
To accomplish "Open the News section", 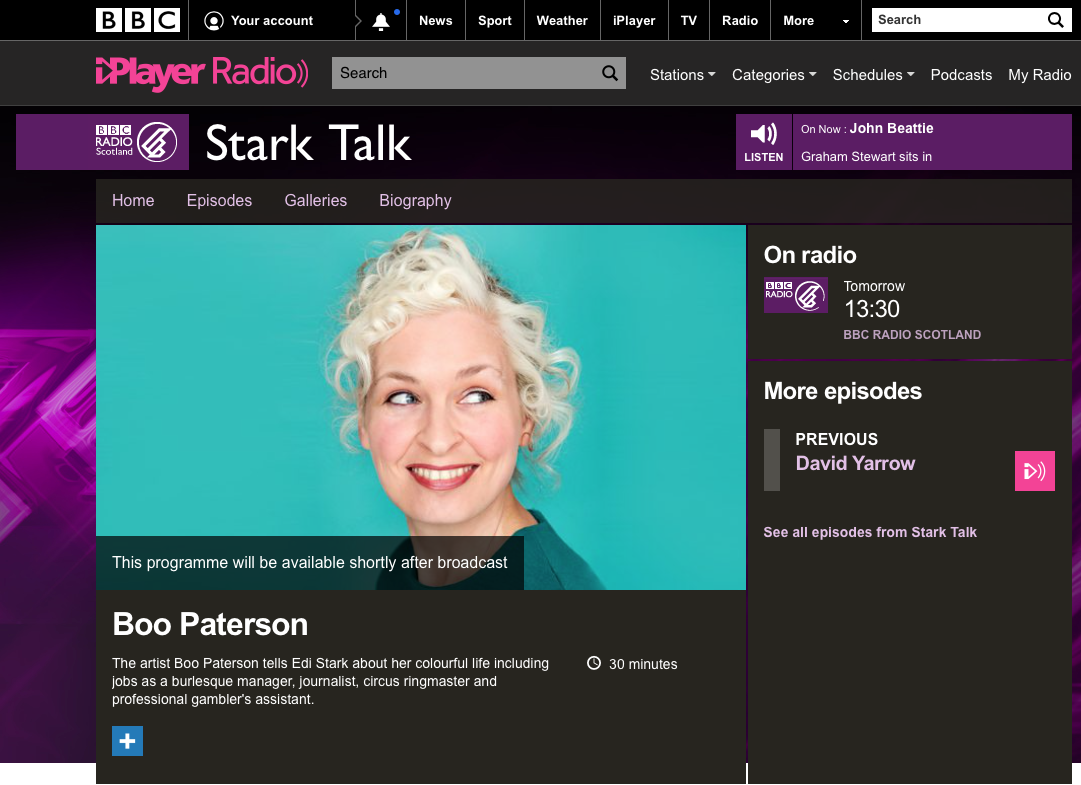I will [436, 21].
